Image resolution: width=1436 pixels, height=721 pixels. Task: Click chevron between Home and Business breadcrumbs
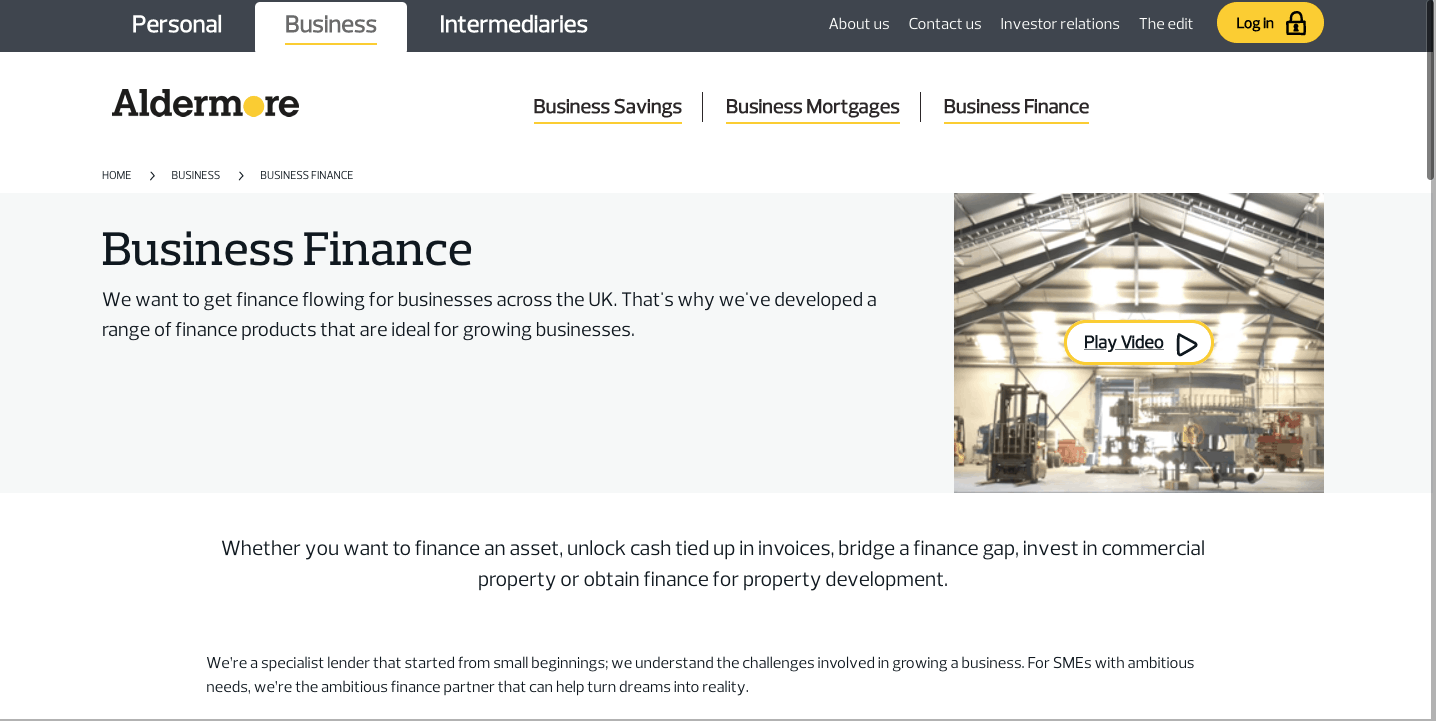click(152, 176)
